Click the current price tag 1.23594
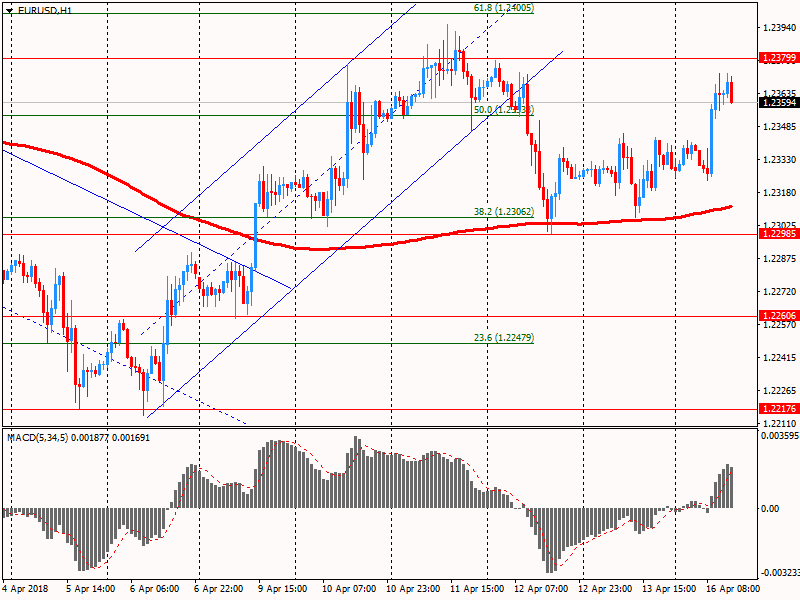Viewport: 800px width, 600px height. pos(779,103)
